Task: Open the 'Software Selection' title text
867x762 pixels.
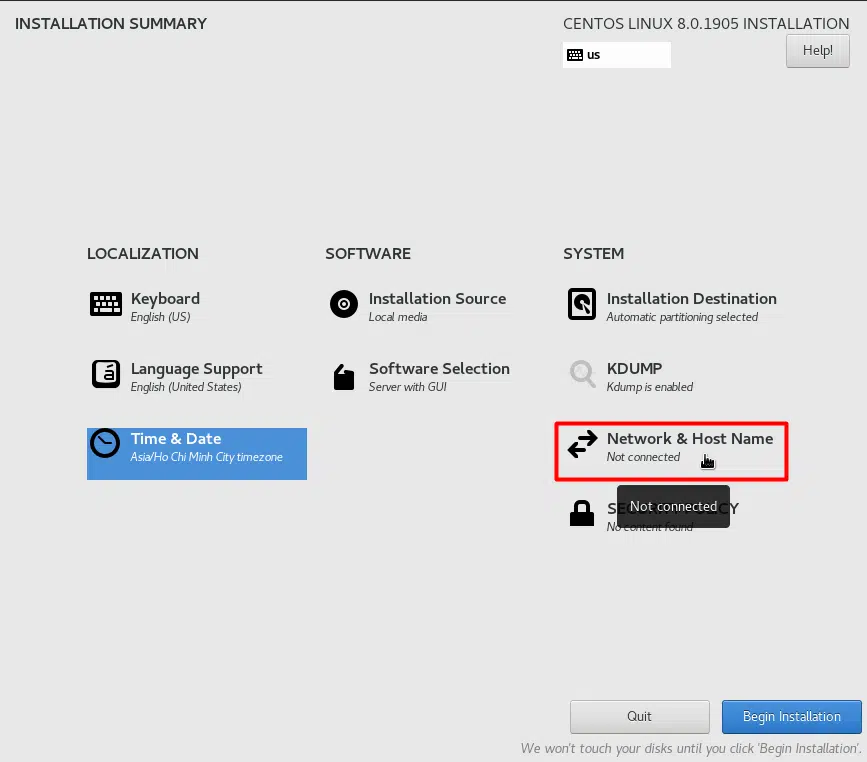Action: tap(439, 369)
